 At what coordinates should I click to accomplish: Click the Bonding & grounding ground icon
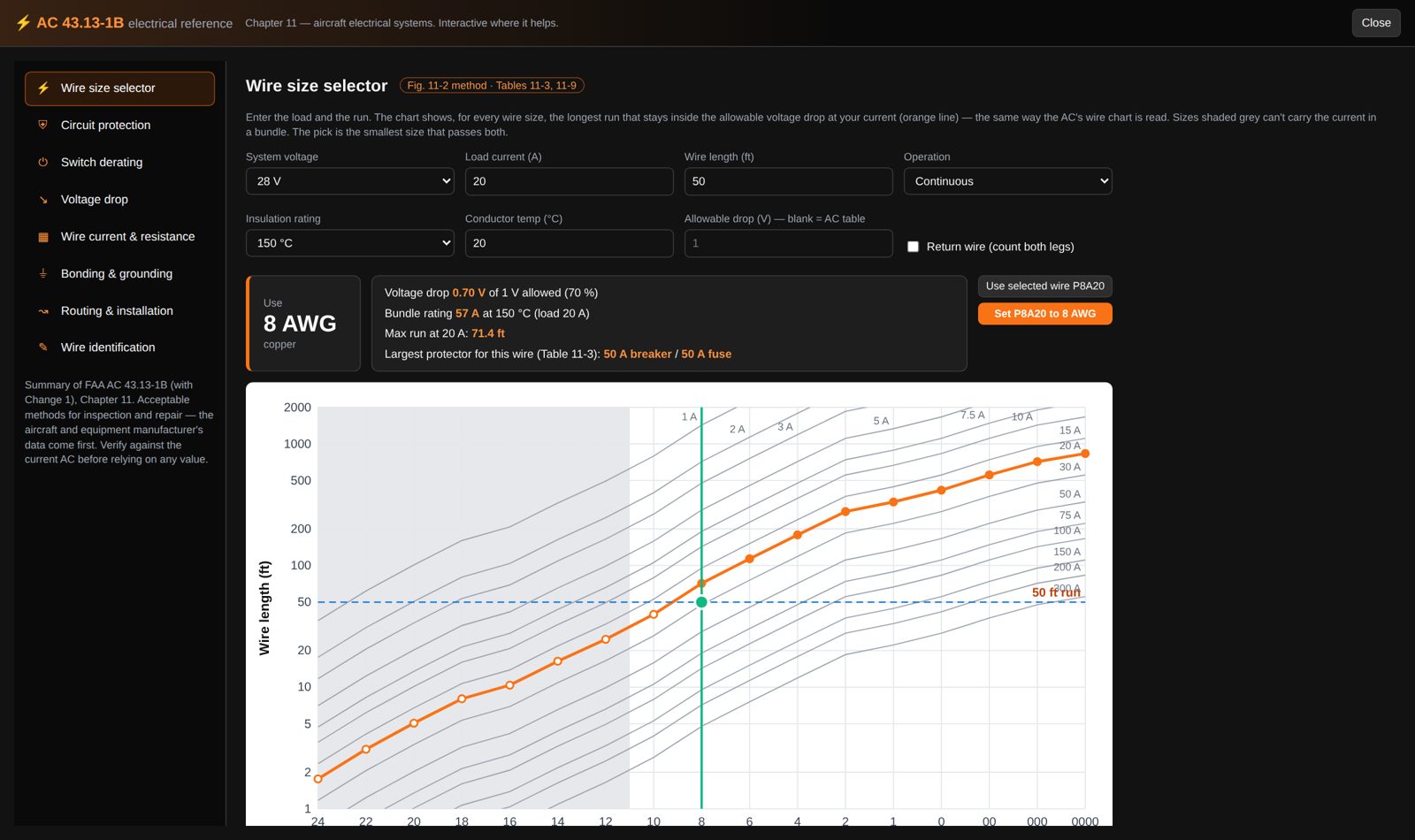[x=42, y=274]
